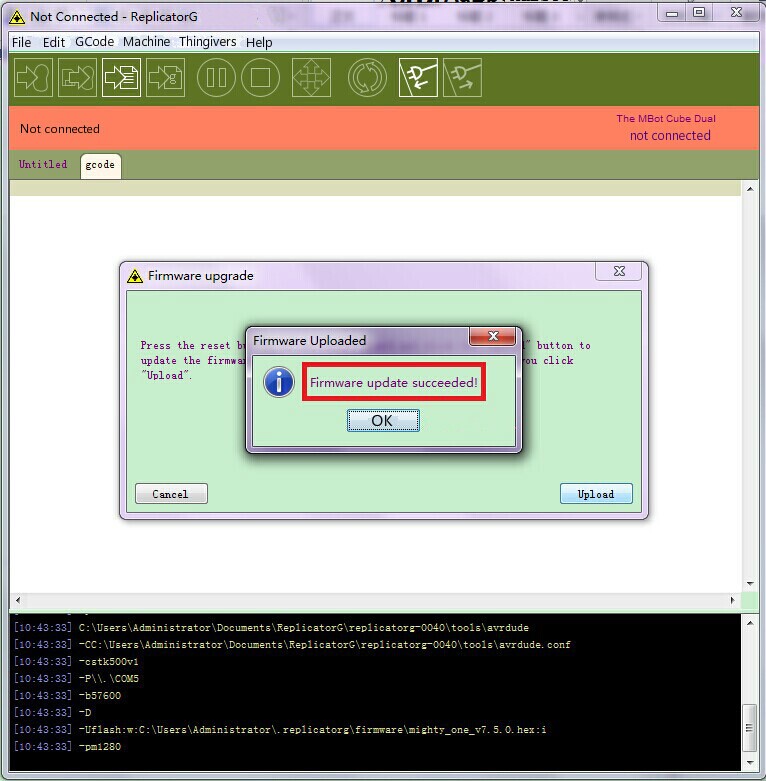Click the Upload button in Firmware upgrade

(x=596, y=494)
